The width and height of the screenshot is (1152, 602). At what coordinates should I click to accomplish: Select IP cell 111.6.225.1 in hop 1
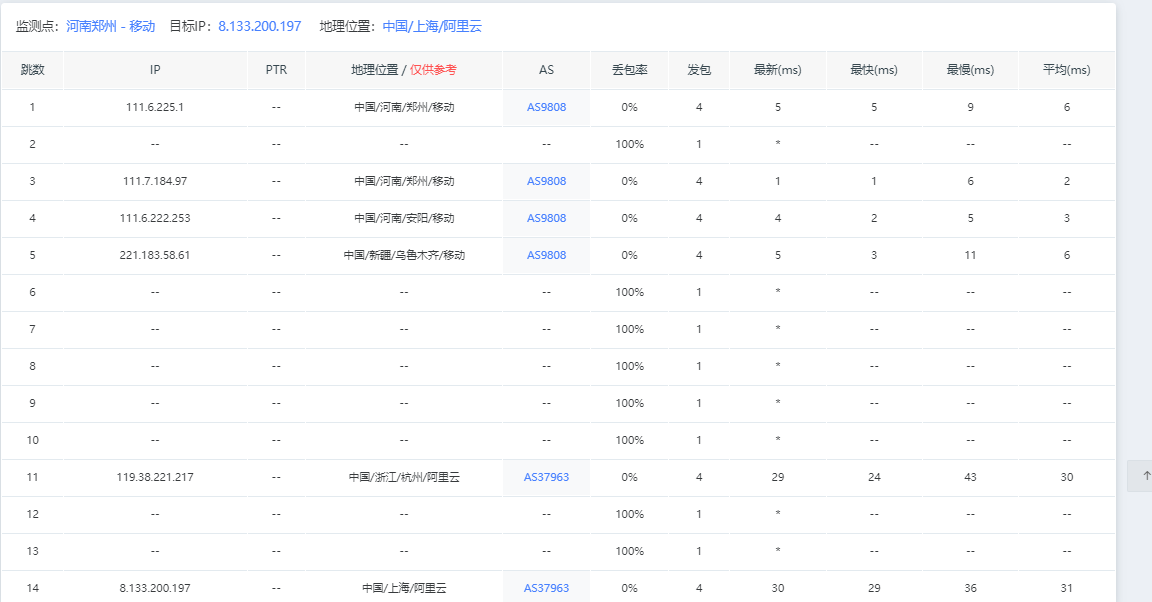155,107
